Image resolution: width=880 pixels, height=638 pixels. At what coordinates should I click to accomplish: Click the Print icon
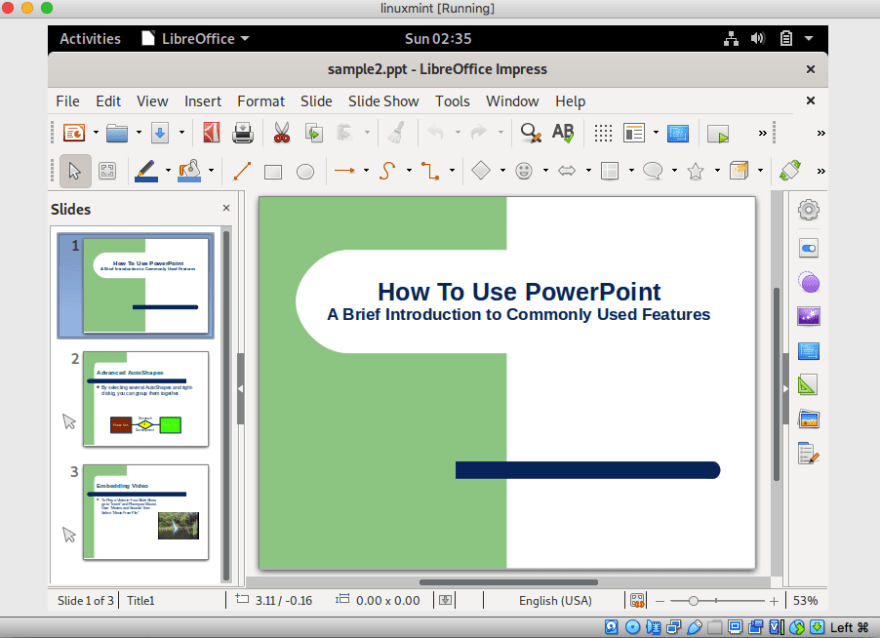click(x=242, y=133)
